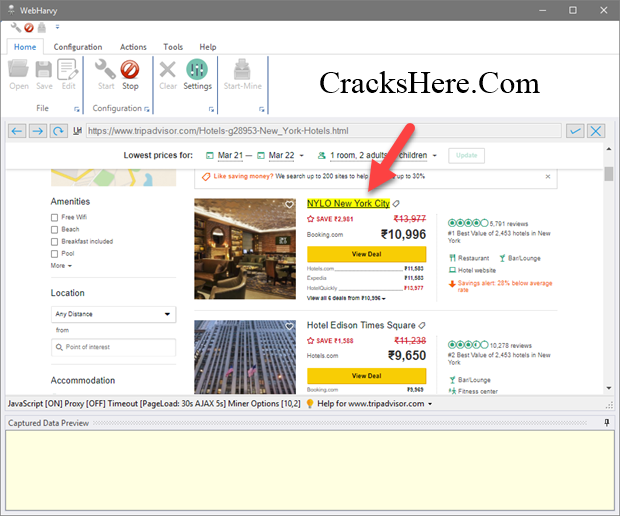Open the Hotel Edison photo thumbnail
This screenshot has height=516, width=620.
(x=245, y=357)
